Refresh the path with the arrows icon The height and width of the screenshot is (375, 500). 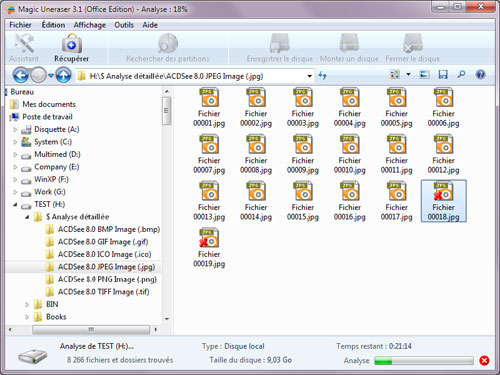click(322, 75)
